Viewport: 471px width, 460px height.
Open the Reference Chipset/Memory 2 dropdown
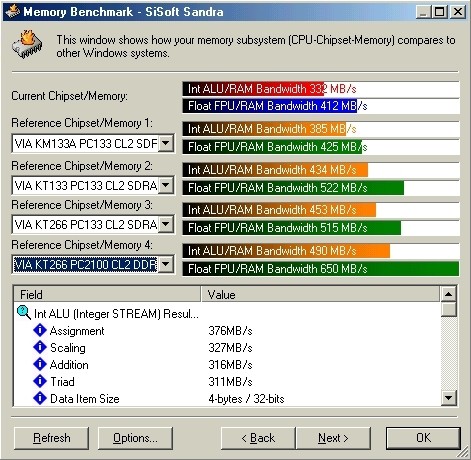pyautogui.click(x=166, y=185)
